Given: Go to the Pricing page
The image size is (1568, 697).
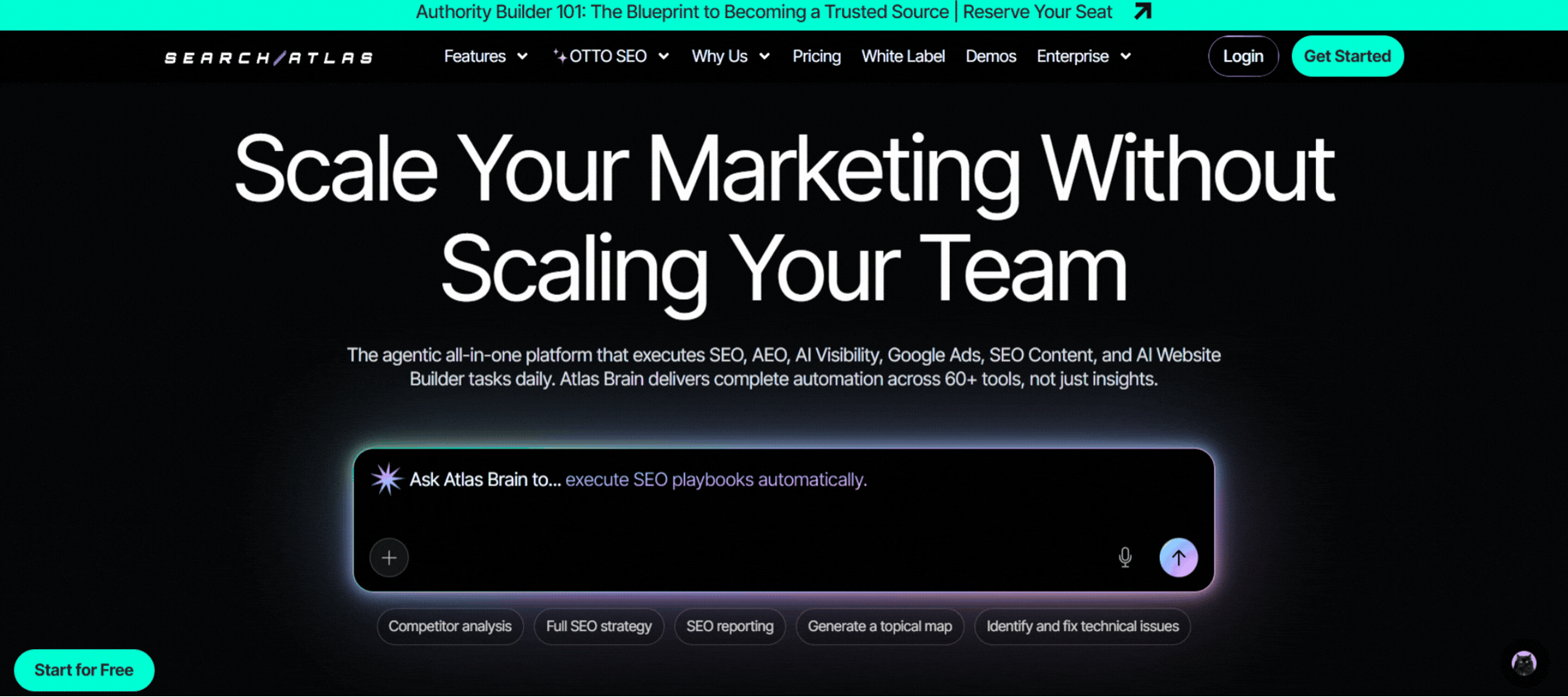Looking at the screenshot, I should [816, 56].
